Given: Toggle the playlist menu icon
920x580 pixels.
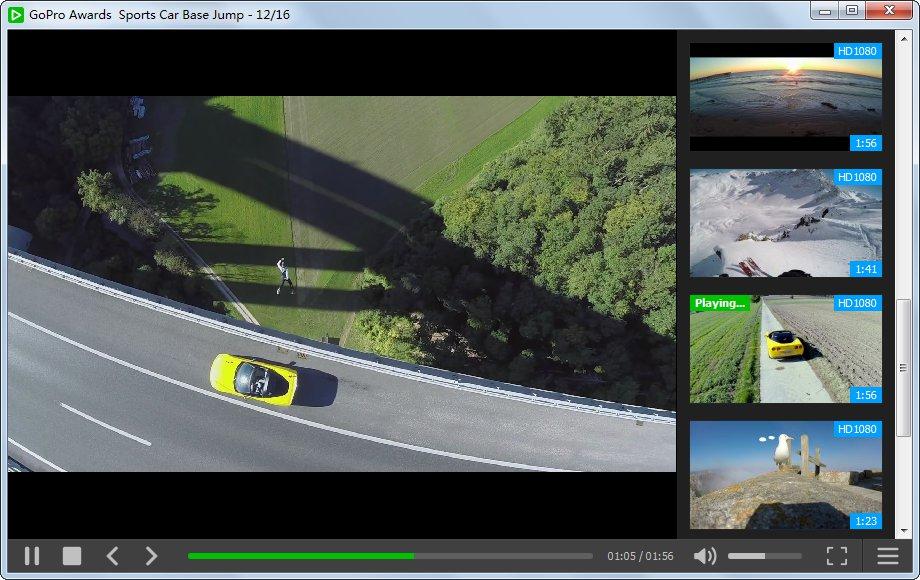Looking at the screenshot, I should (x=888, y=555).
